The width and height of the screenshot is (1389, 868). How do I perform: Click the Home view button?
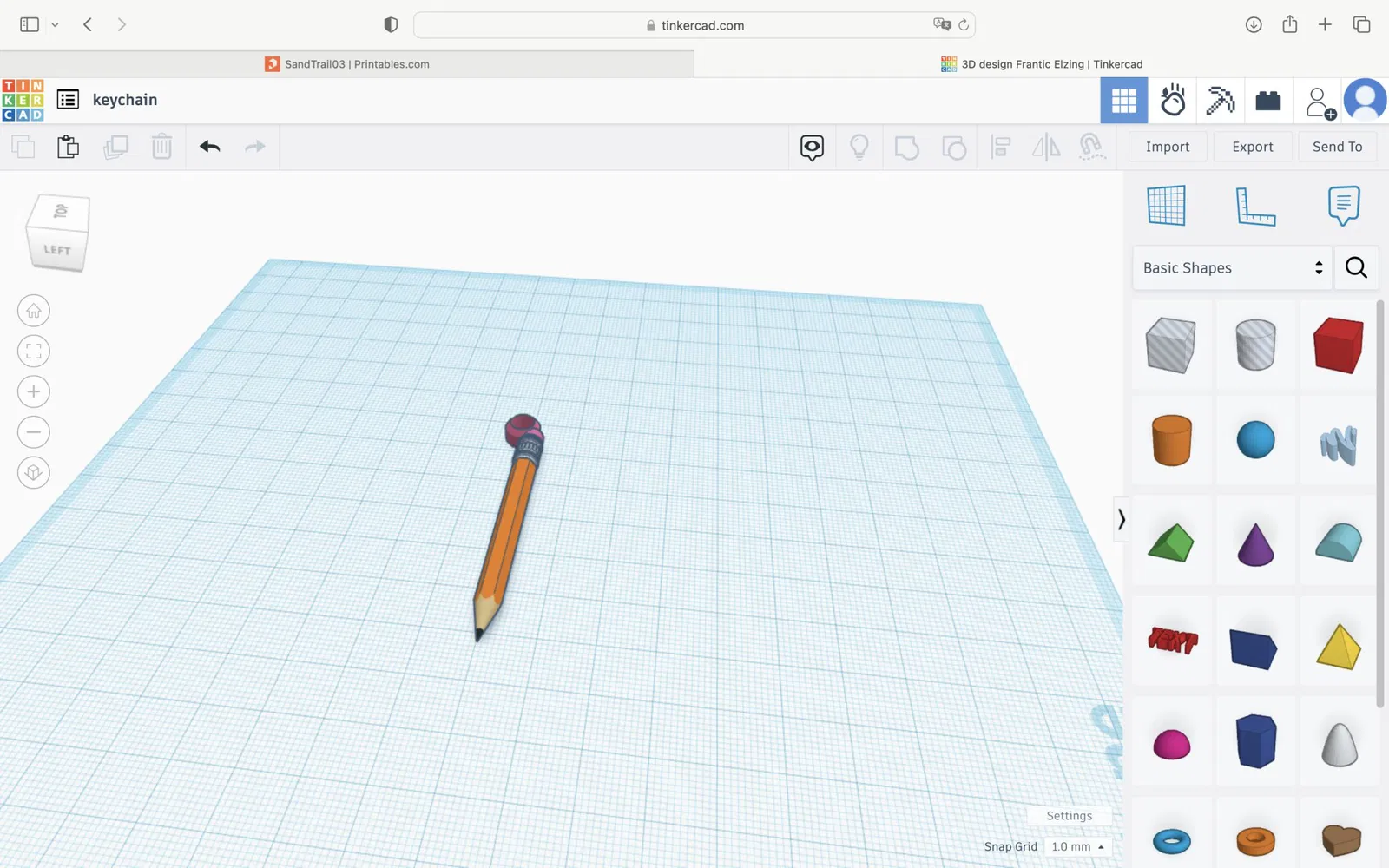click(x=34, y=311)
